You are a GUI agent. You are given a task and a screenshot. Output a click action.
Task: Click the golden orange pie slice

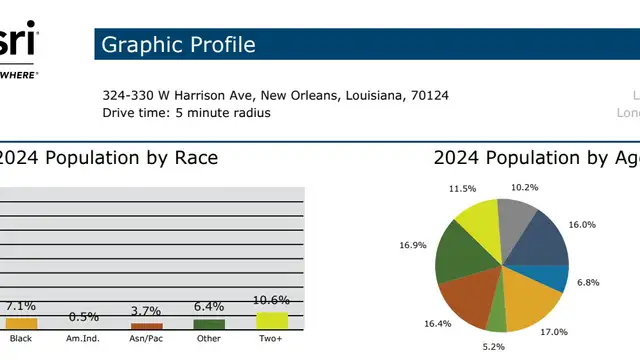(x=527, y=301)
